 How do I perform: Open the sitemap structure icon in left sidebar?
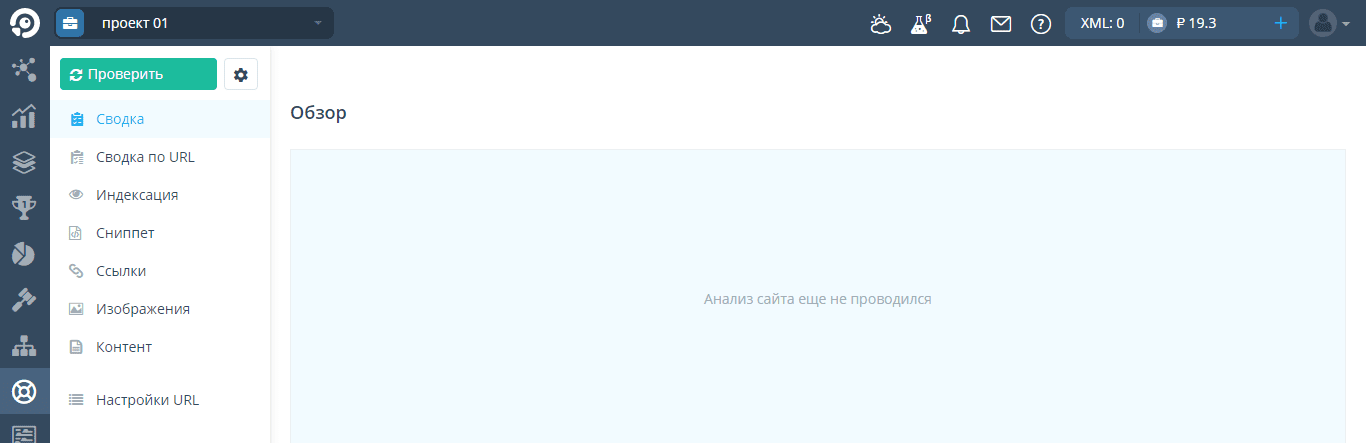click(x=24, y=346)
